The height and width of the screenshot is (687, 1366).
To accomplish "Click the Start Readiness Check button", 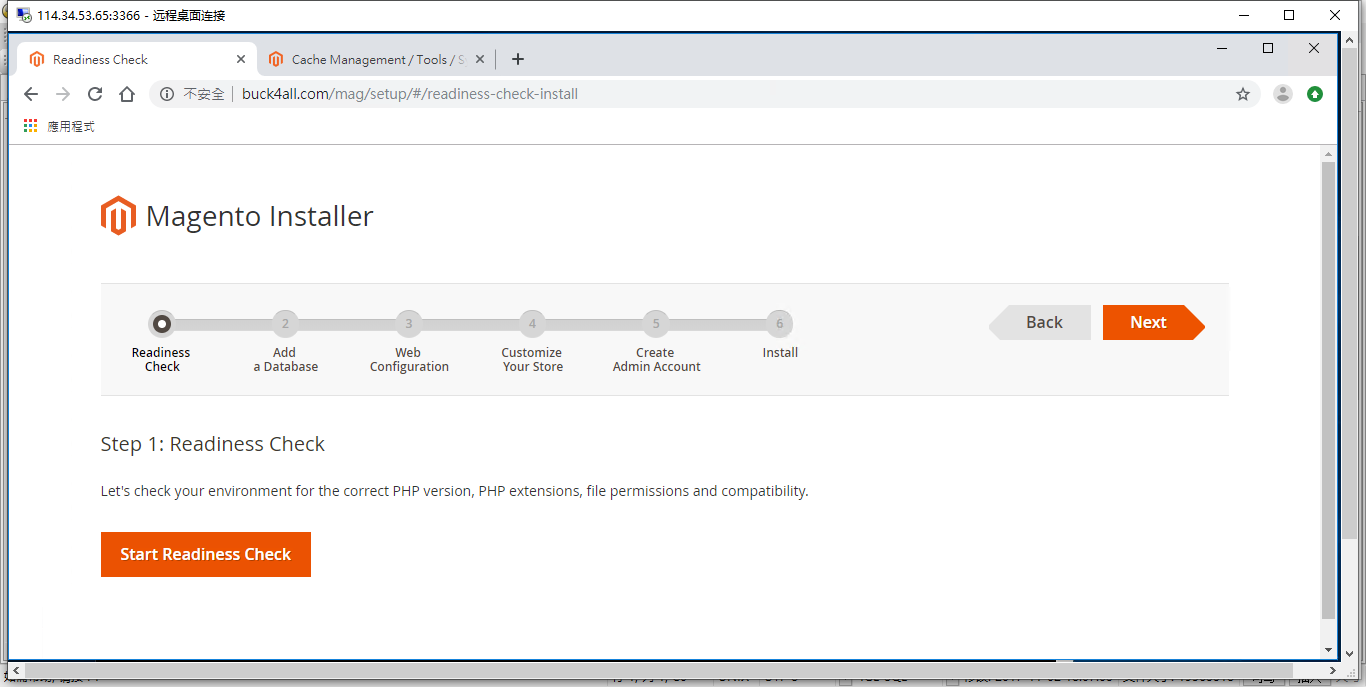I will [206, 554].
